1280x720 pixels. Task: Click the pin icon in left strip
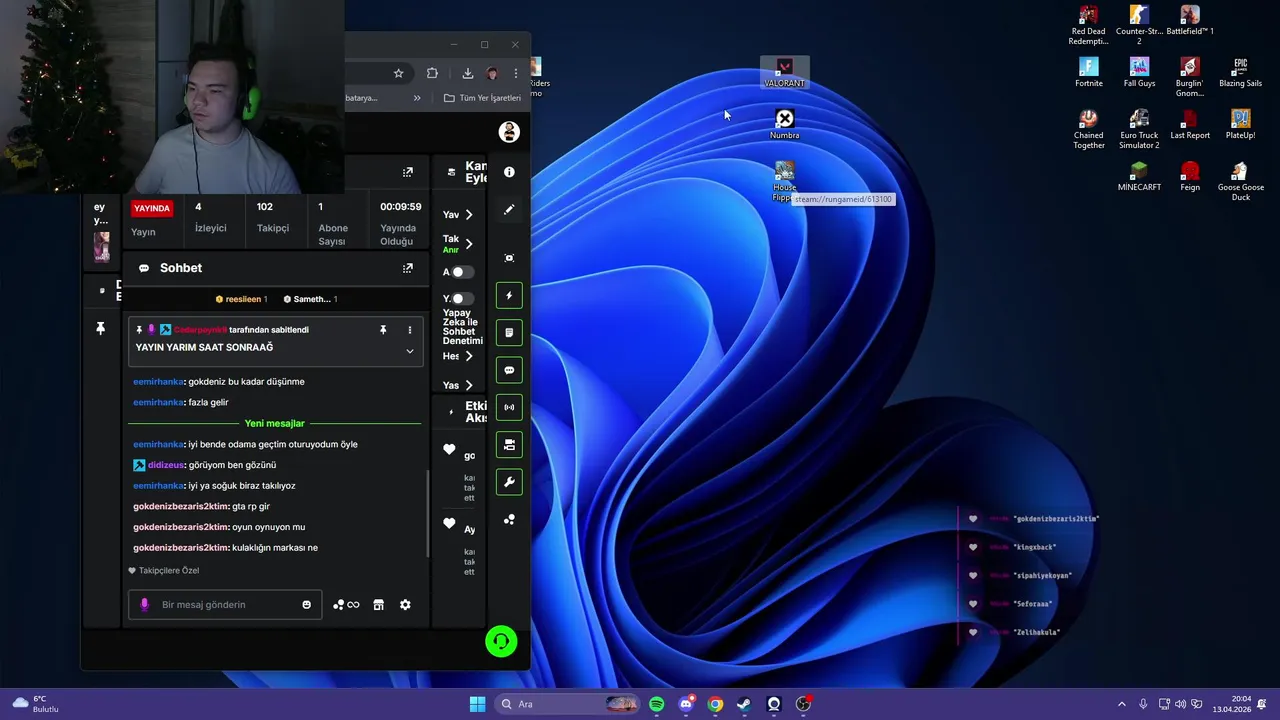[100, 328]
